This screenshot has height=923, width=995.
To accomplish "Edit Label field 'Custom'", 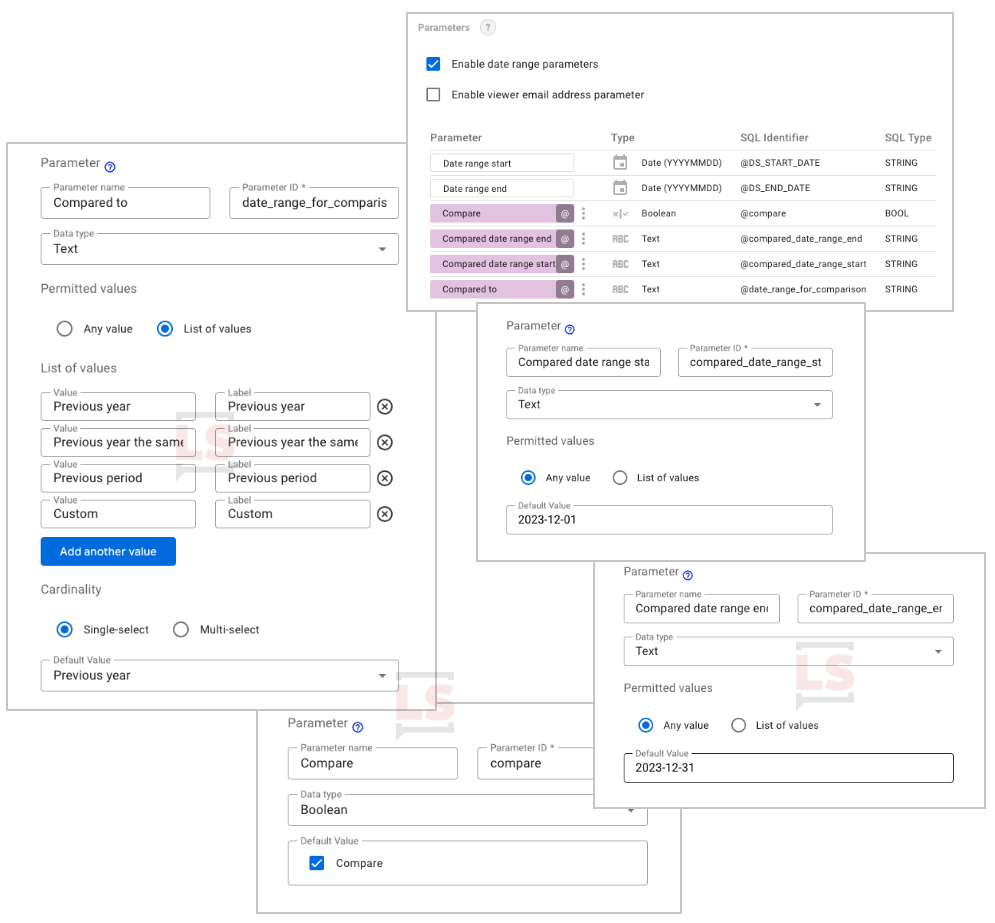I will tap(293, 514).
